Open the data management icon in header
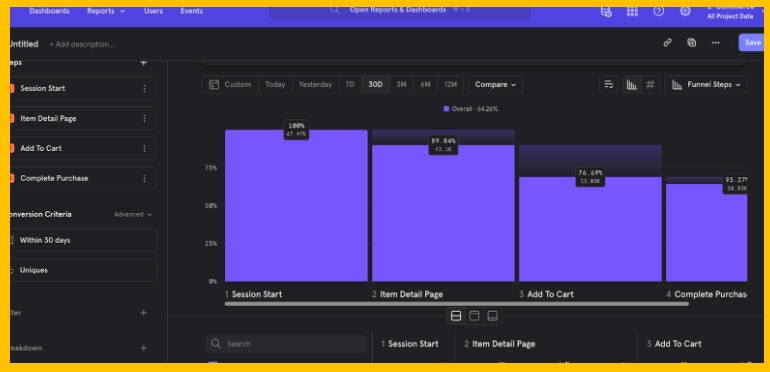This screenshot has width=770, height=372. 606,11
